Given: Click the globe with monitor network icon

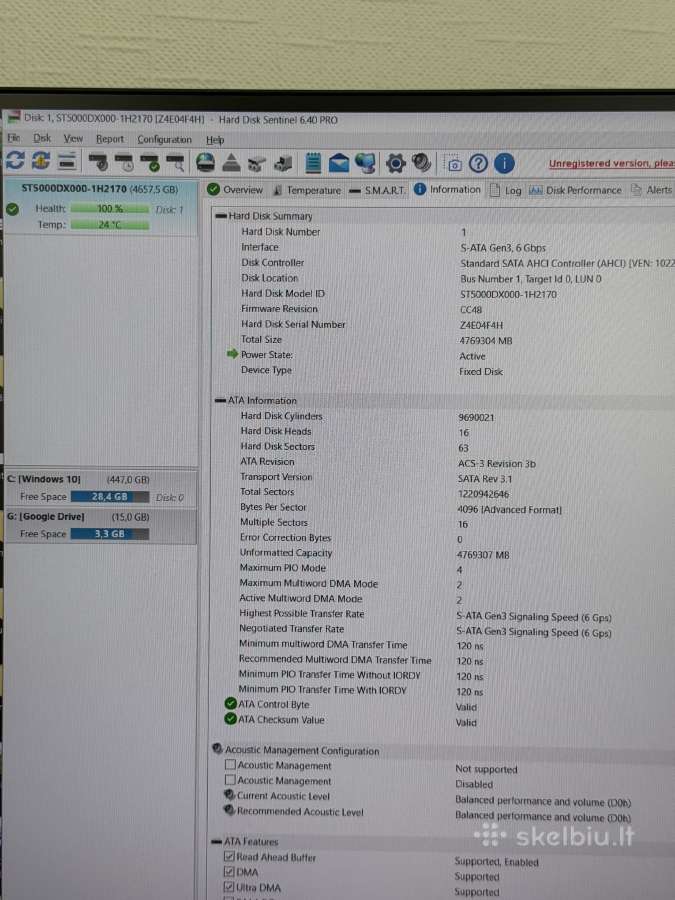Looking at the screenshot, I should (x=365, y=163).
